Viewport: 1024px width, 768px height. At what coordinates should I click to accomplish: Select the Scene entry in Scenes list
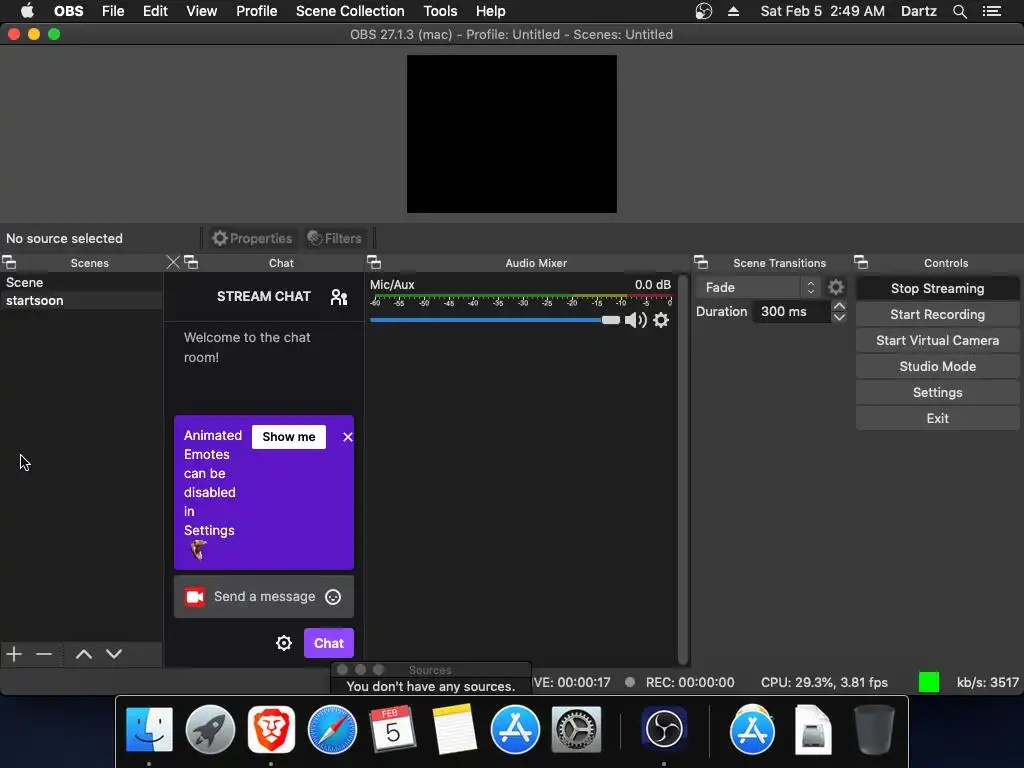point(81,283)
